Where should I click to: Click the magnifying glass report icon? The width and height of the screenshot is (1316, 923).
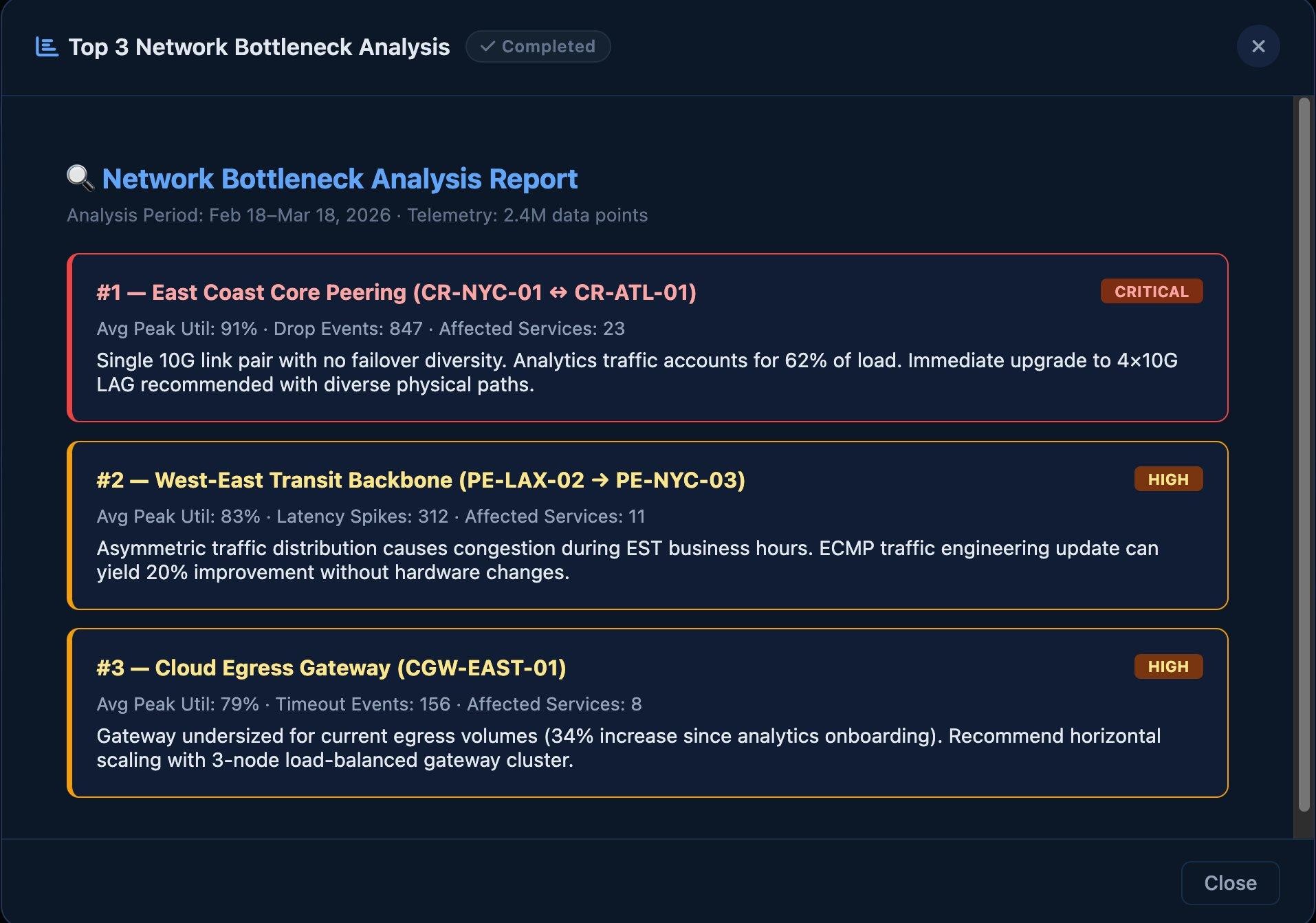click(x=80, y=178)
